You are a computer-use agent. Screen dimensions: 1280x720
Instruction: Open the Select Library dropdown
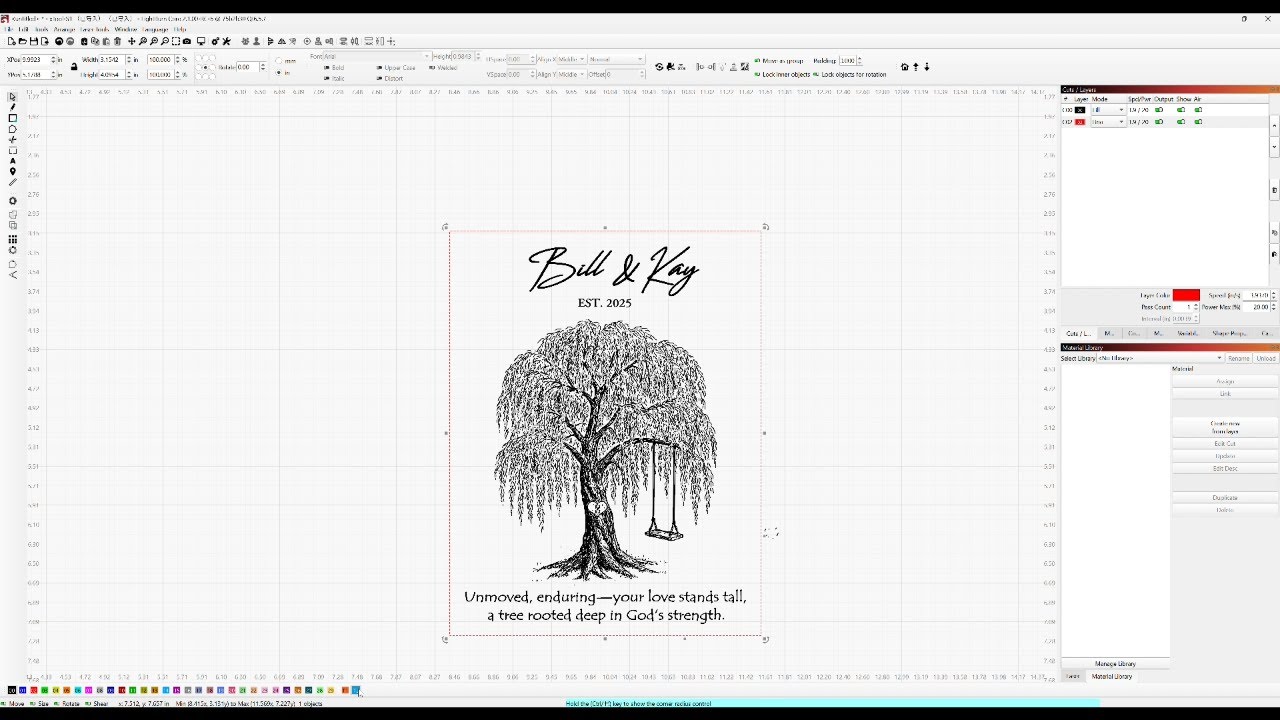click(x=1160, y=358)
